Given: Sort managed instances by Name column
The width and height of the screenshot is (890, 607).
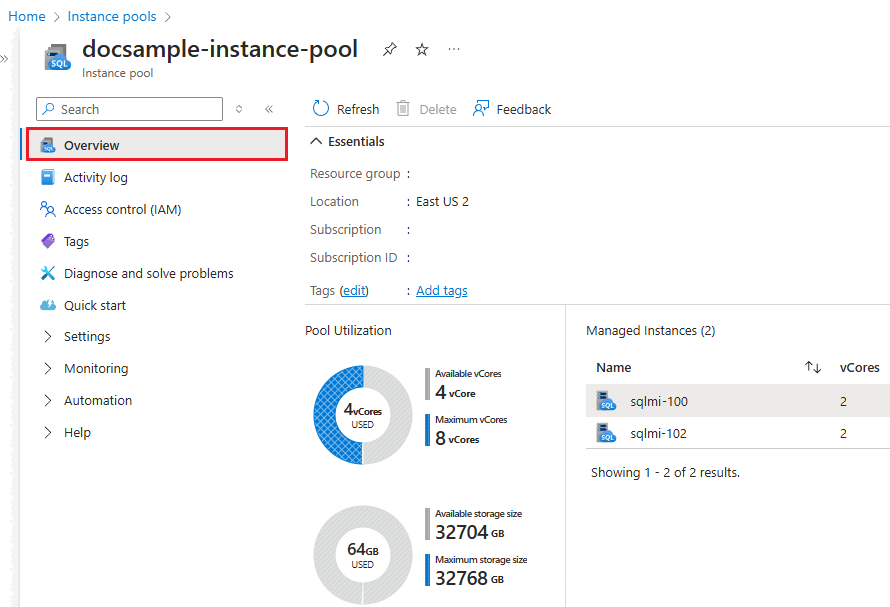Looking at the screenshot, I should 812,368.
